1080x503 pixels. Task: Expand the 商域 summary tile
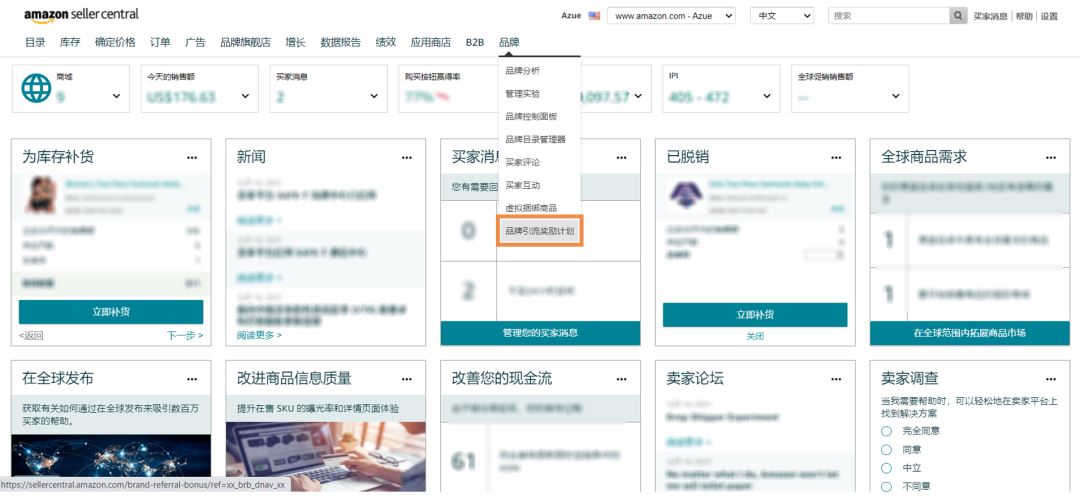(116, 96)
